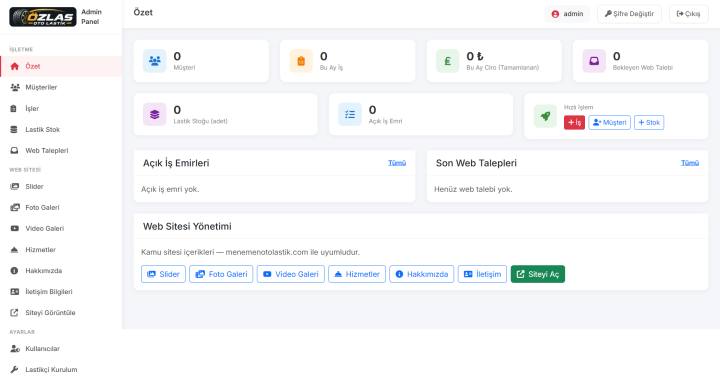The image size is (720, 387).
Task: Open Foto Galeri in the sidebar
Action: tap(61, 208)
